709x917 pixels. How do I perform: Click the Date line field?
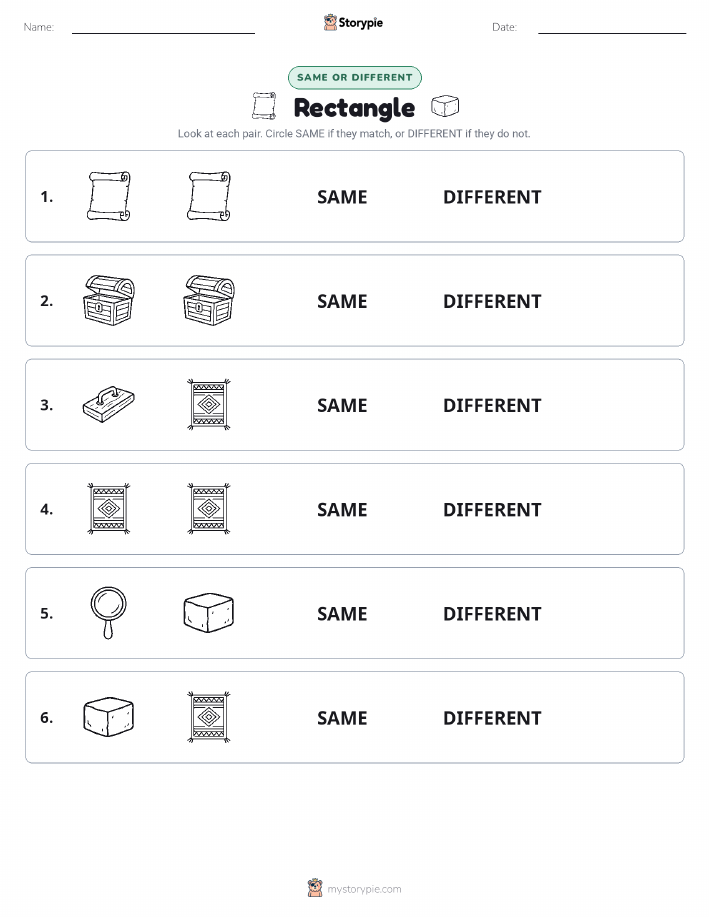[x=612, y=27]
